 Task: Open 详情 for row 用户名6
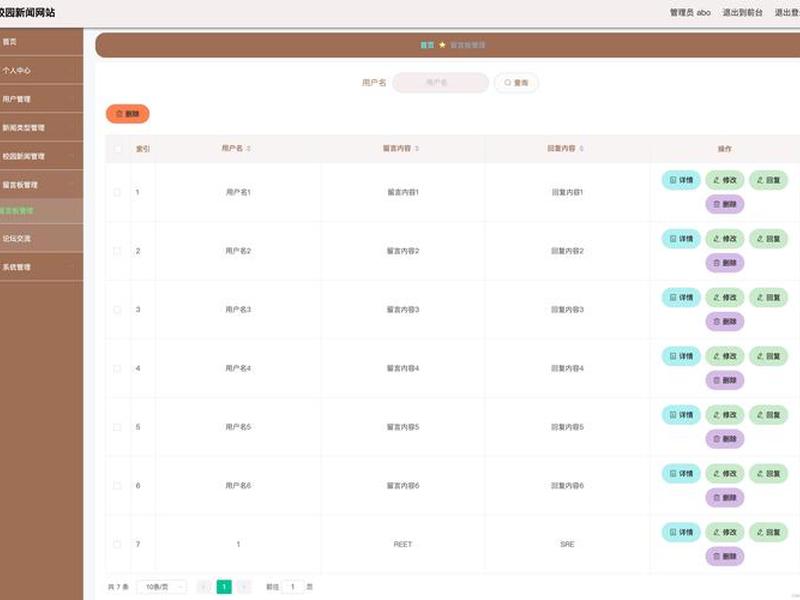681,473
